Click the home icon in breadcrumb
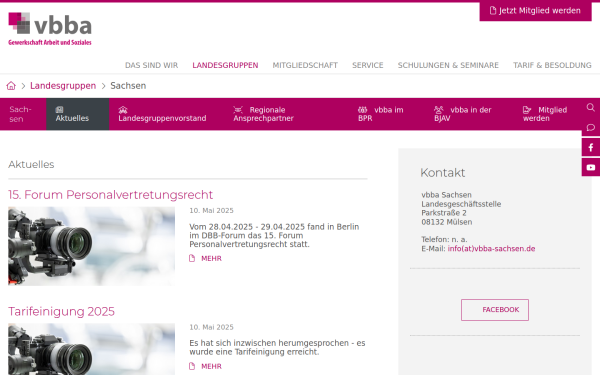 [x=11, y=86]
